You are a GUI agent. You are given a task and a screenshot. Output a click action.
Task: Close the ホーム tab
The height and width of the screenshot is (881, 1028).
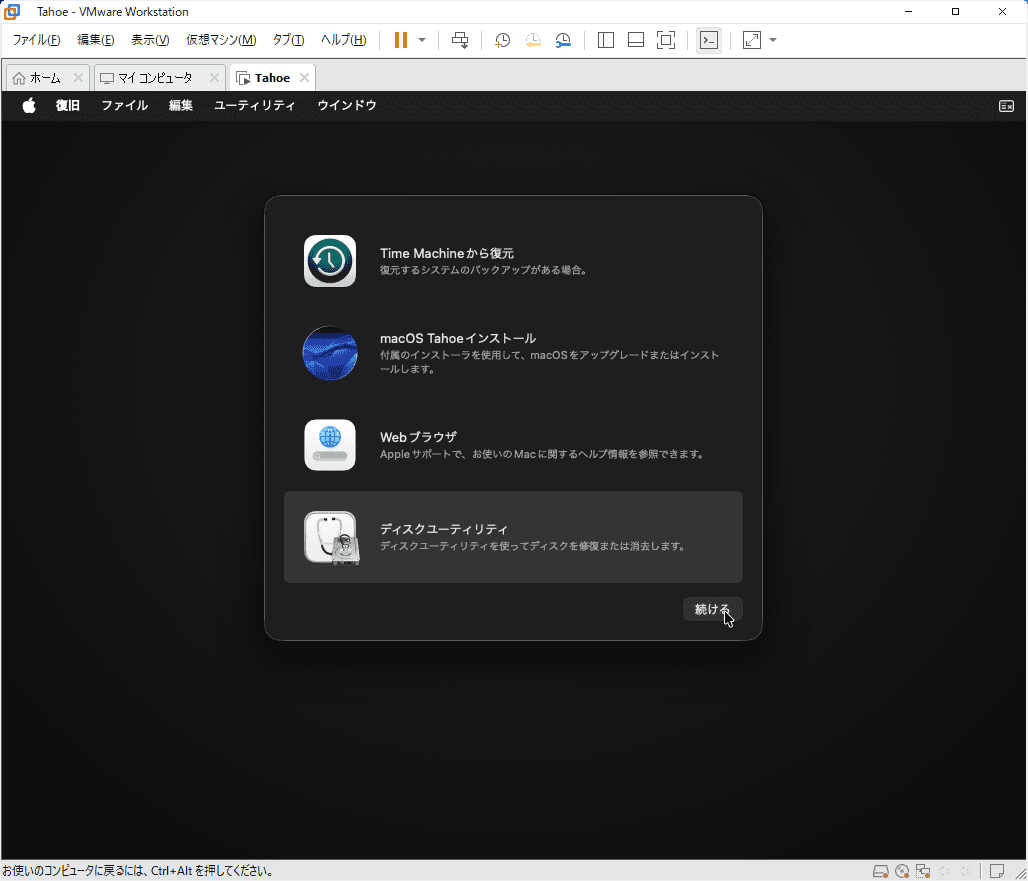click(x=78, y=78)
